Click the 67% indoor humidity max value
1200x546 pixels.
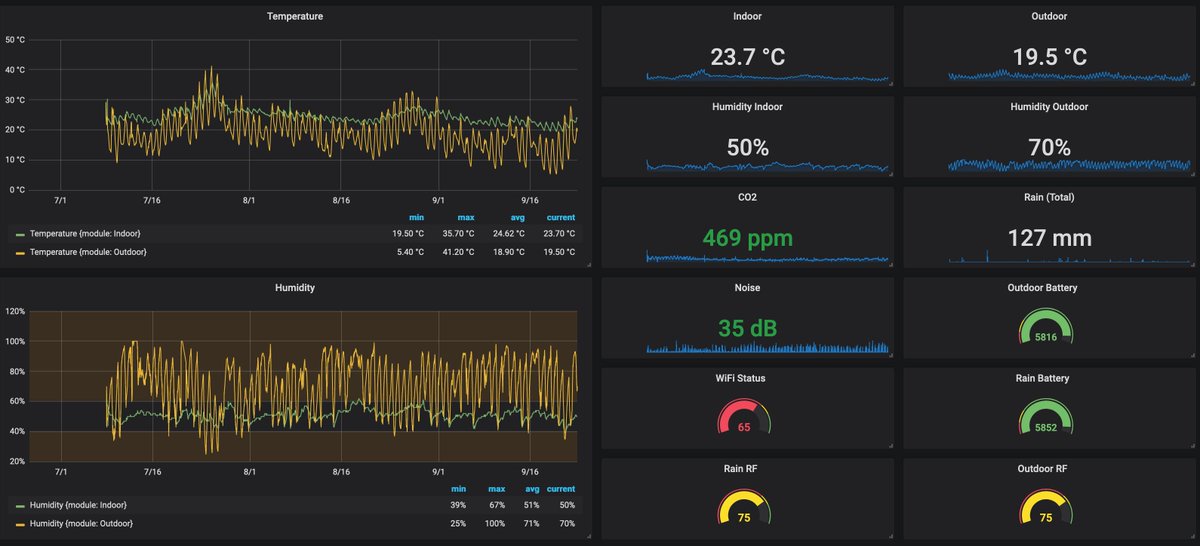tap(497, 504)
